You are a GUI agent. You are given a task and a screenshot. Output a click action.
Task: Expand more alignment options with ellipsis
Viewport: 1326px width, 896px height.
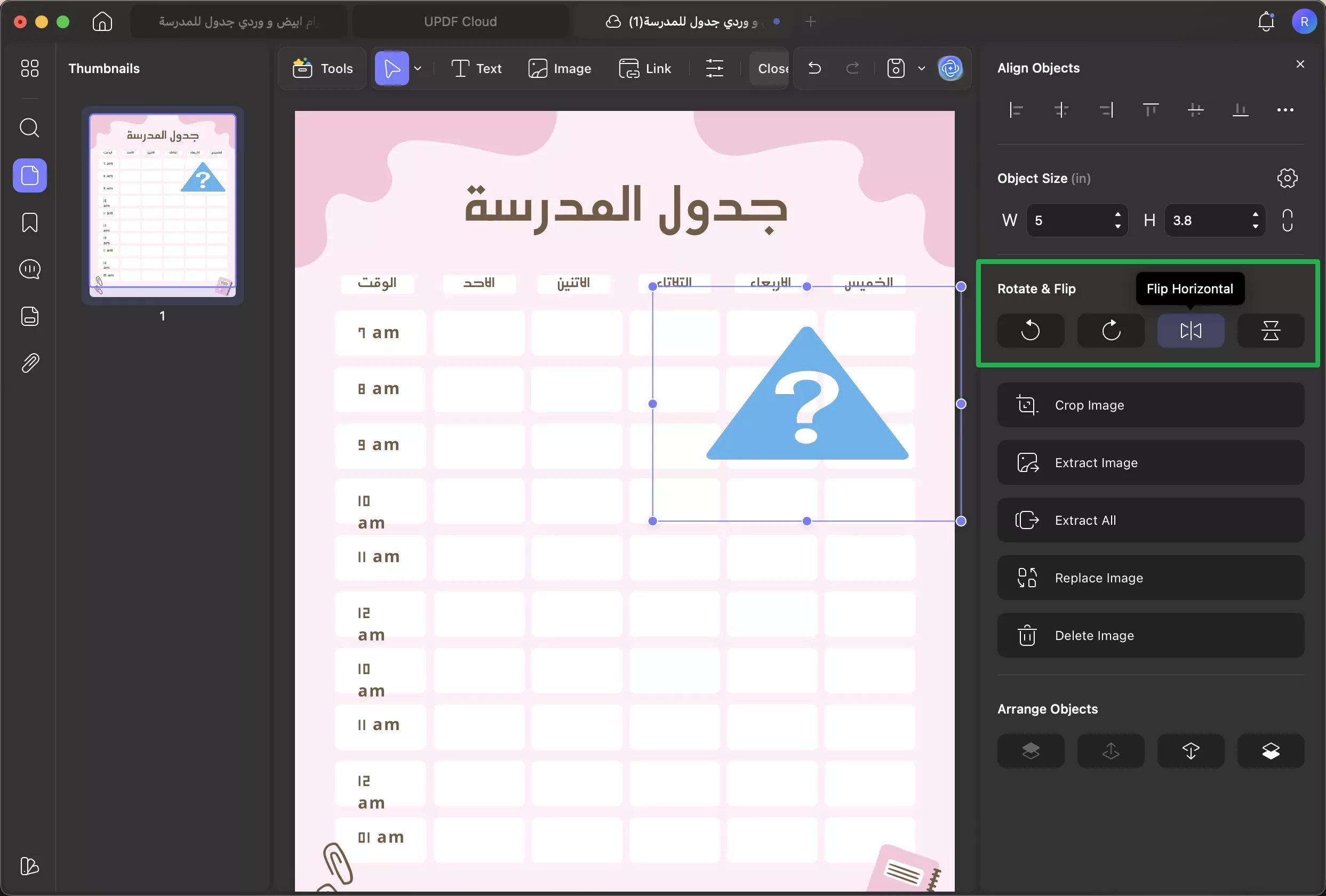click(1285, 110)
